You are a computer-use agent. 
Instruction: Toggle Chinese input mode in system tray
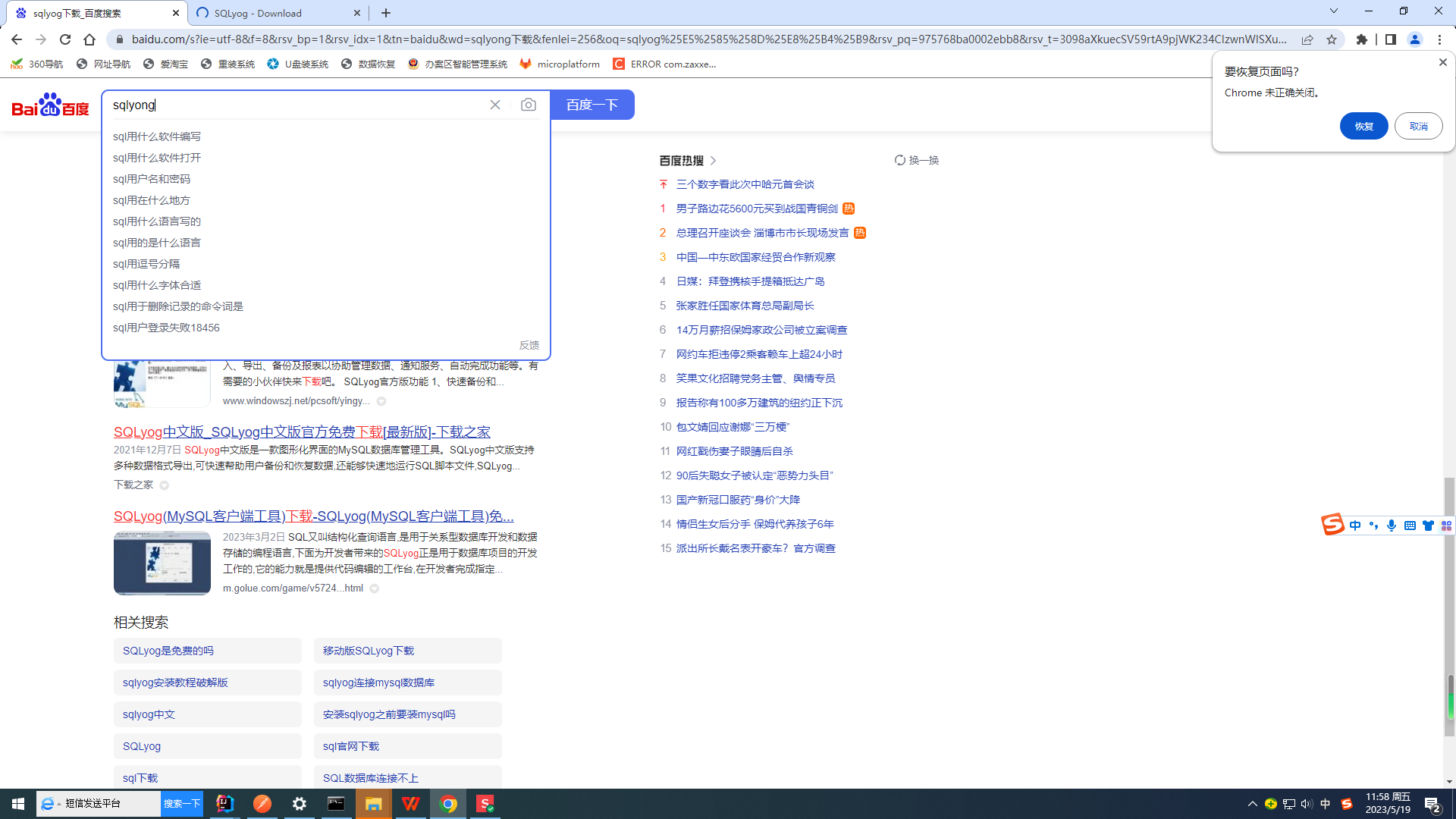(x=1326, y=804)
